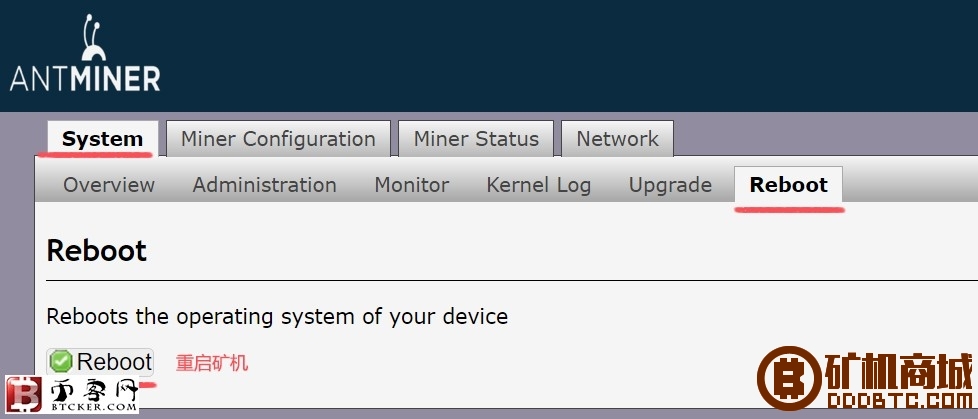Click the ODDBTC.COM watermark text
Viewport: 978px width, 419px height.
point(899,400)
